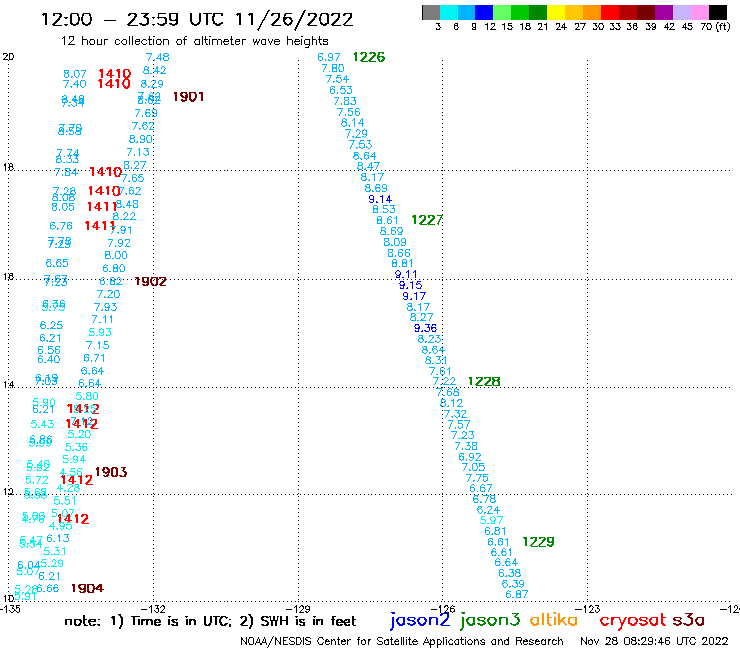Select the dark blue swatch in the color bar
The width and height of the screenshot is (740, 650).
(x=484, y=12)
